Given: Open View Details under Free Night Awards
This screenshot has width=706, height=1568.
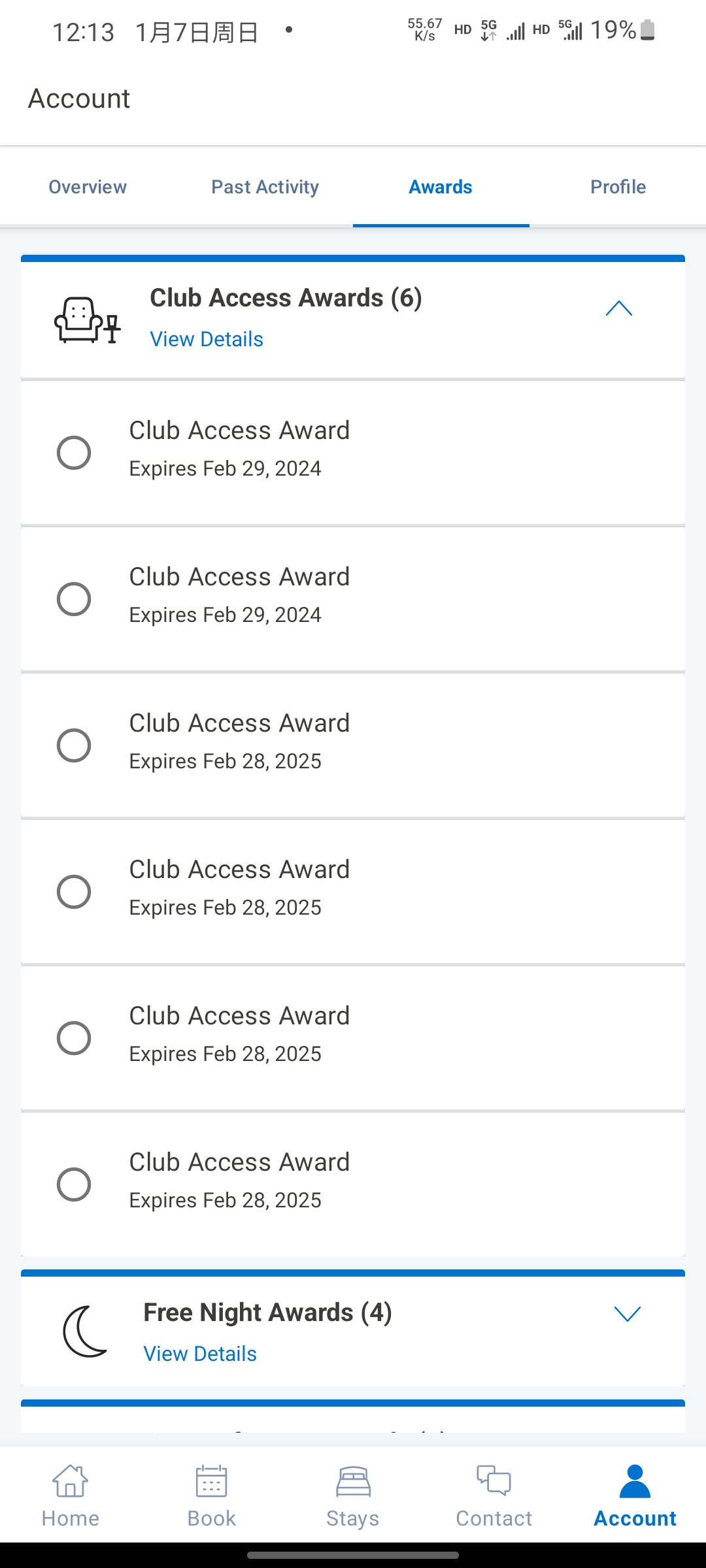Looking at the screenshot, I should (200, 1354).
